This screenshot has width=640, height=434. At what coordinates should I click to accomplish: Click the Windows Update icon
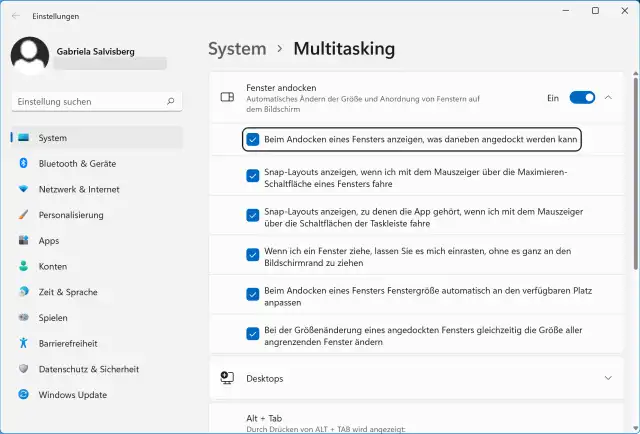tap(23, 395)
